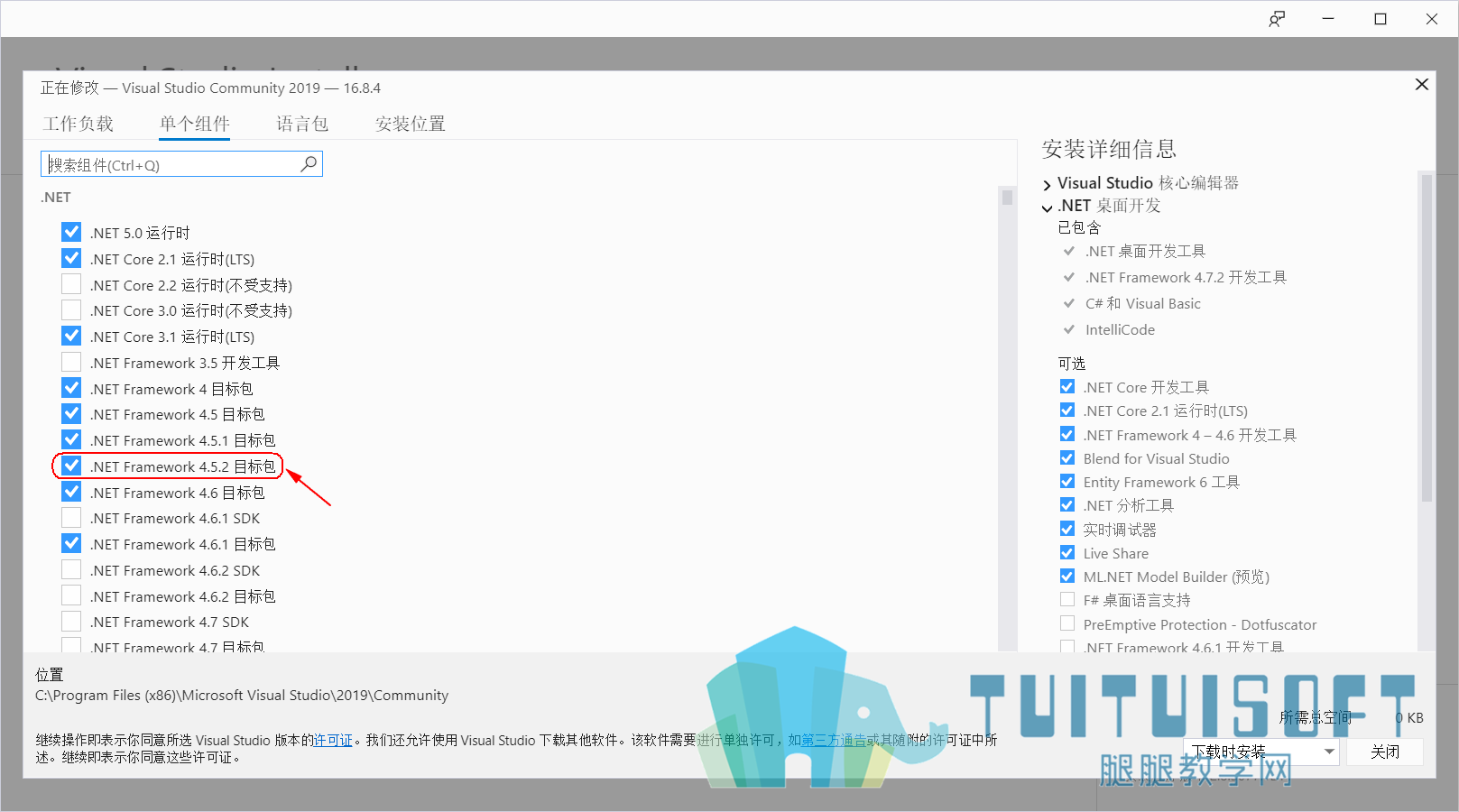Image resolution: width=1459 pixels, height=812 pixels.
Task: Toggle .NET Framework 4.5.2 目标包 checkbox
Action: click(71, 466)
